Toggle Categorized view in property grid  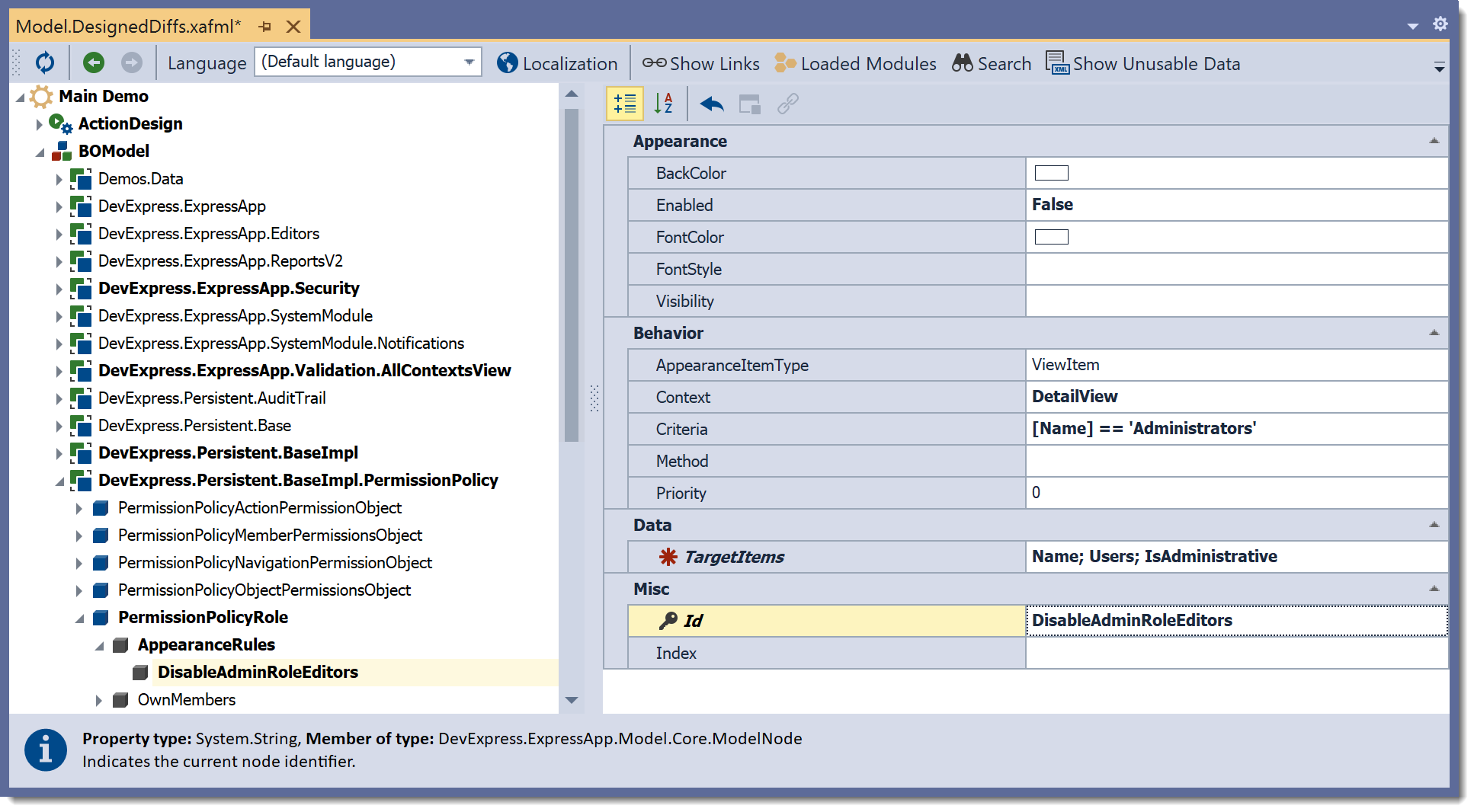click(x=624, y=104)
